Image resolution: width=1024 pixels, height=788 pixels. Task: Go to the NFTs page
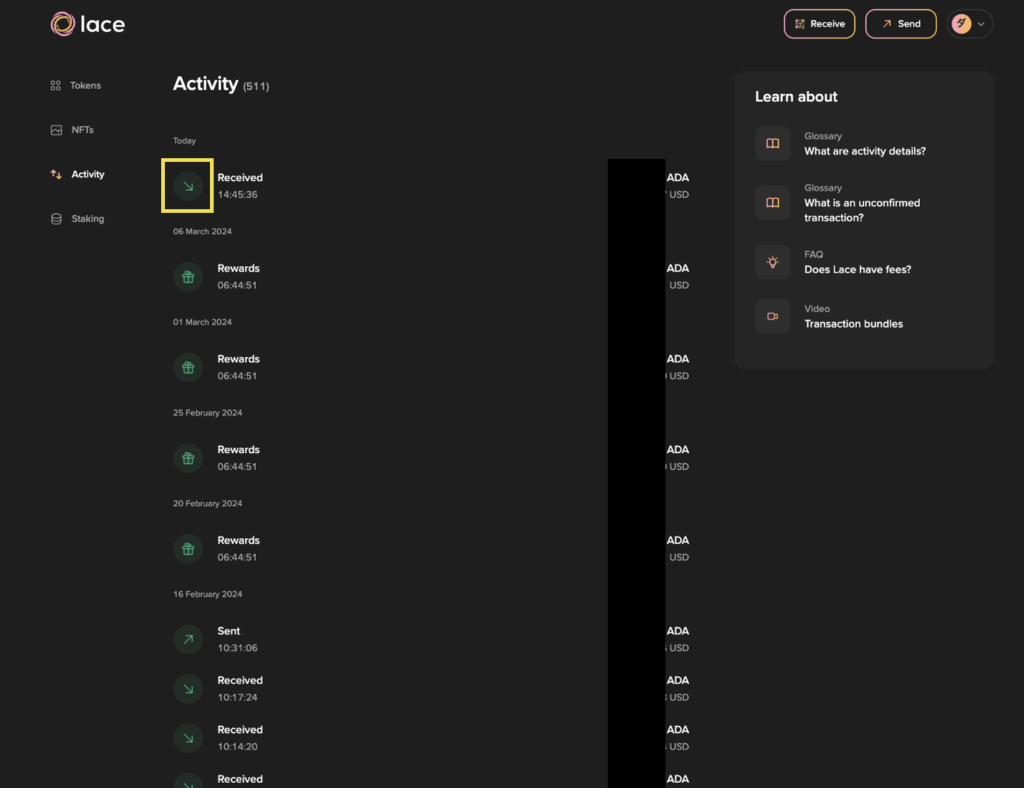click(82, 130)
